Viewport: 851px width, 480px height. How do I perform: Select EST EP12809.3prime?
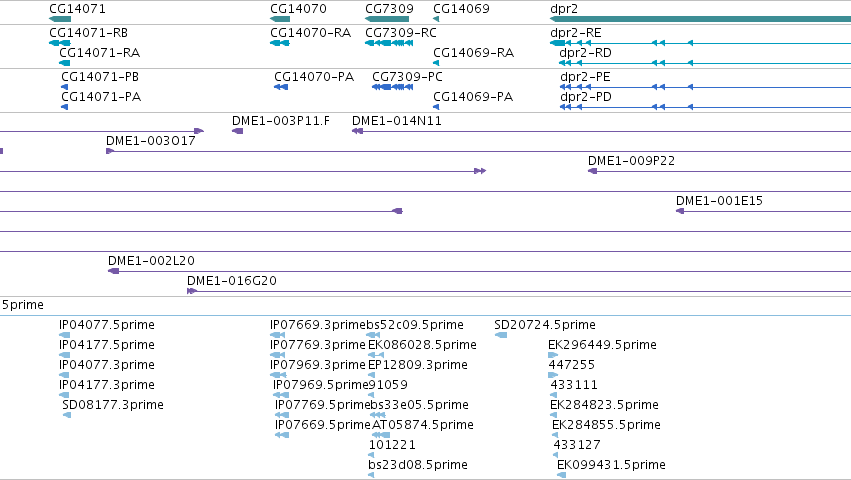417,365
